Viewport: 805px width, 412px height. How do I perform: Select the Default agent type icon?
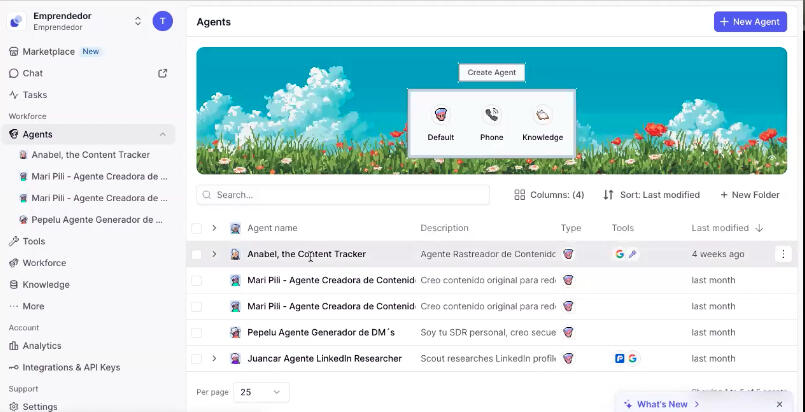click(x=440, y=115)
